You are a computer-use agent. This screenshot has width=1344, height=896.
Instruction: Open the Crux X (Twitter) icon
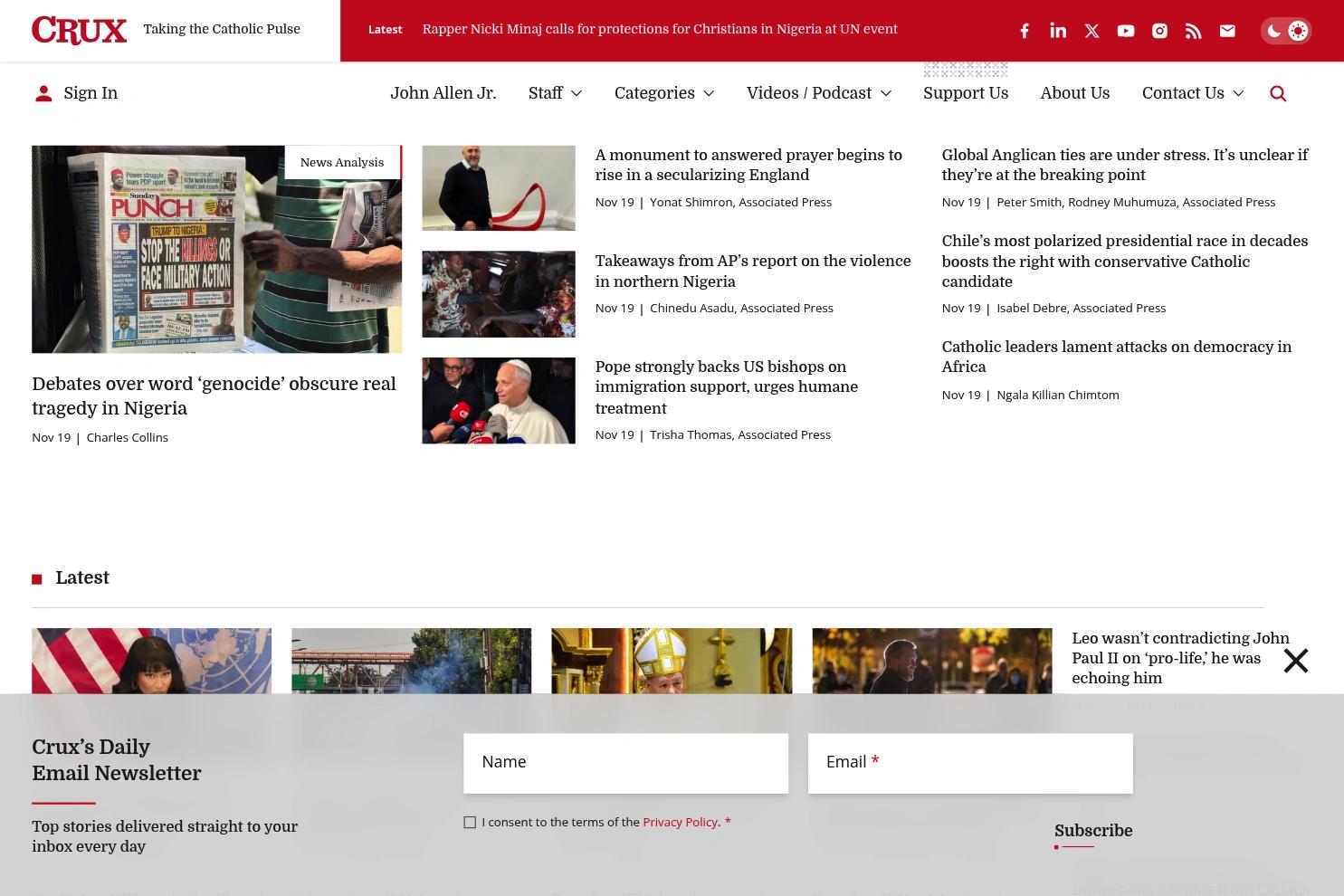click(1092, 31)
